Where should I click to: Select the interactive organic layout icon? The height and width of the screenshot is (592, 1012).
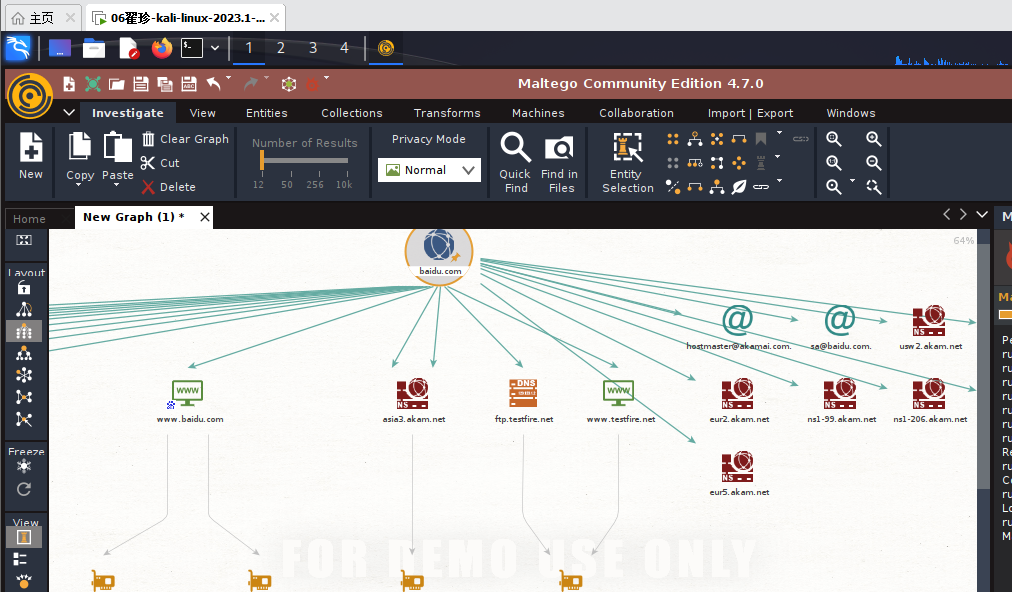coord(24,419)
